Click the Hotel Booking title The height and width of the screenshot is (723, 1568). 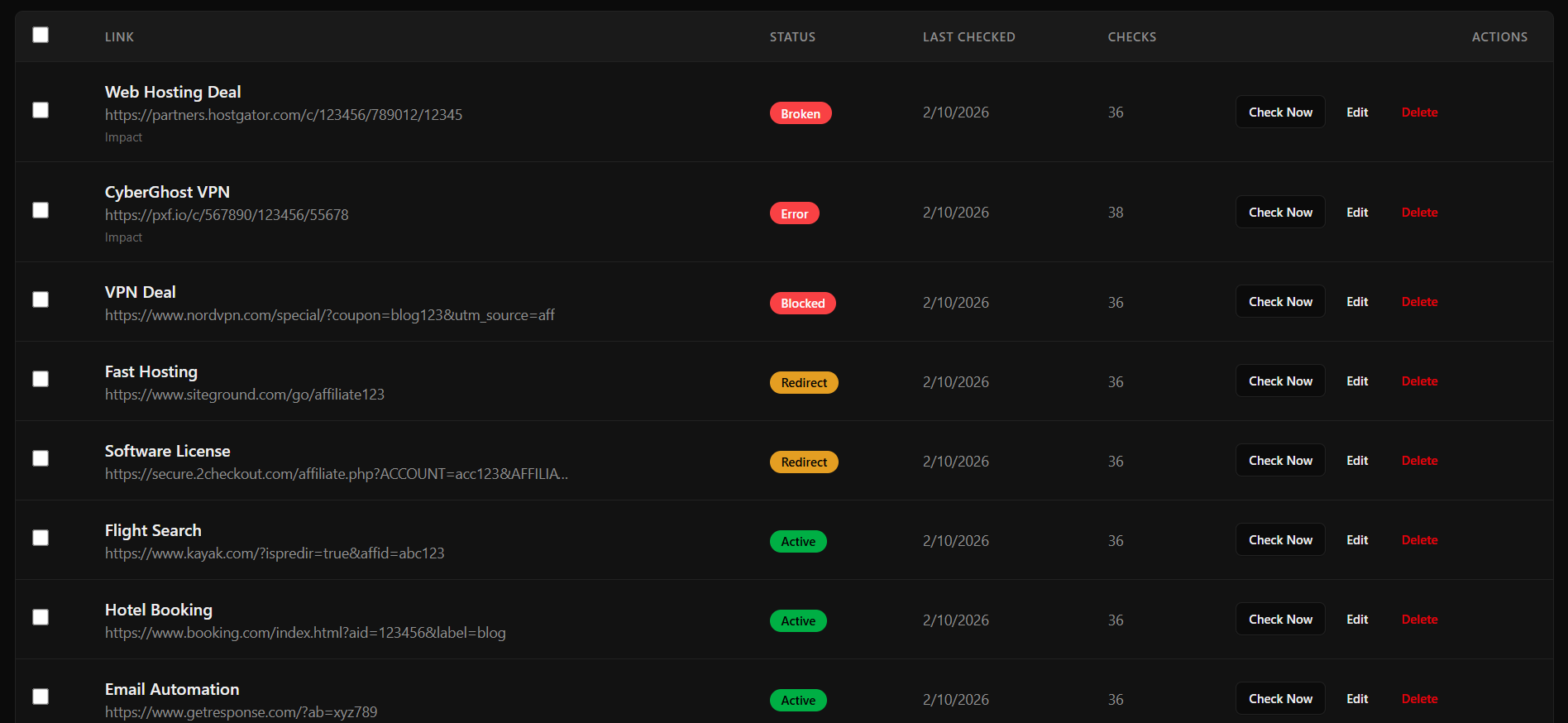click(159, 610)
